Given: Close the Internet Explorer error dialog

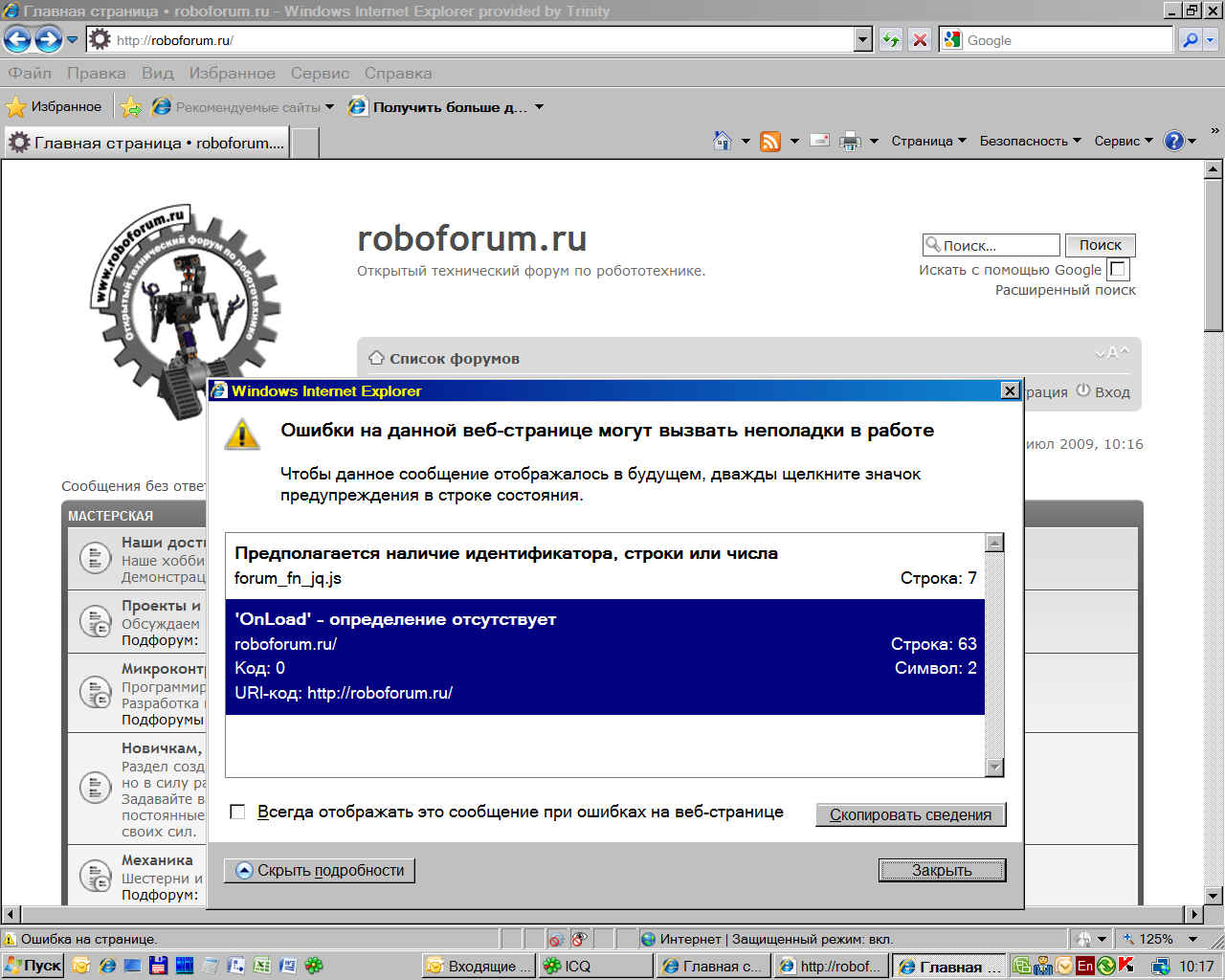Looking at the screenshot, I should pos(1009,390).
